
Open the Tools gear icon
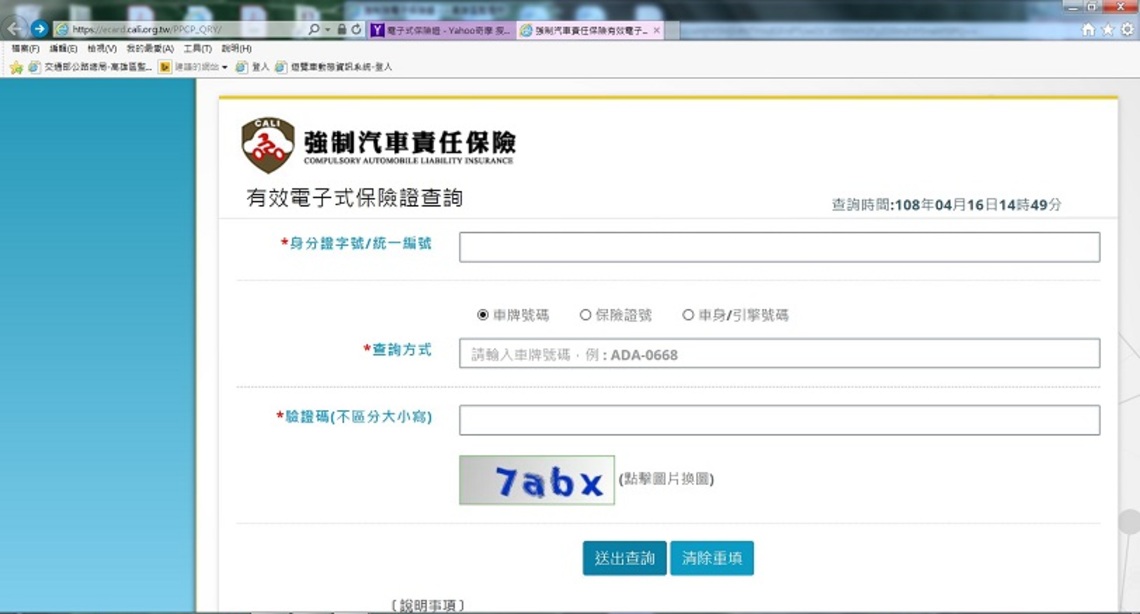coord(1127,29)
